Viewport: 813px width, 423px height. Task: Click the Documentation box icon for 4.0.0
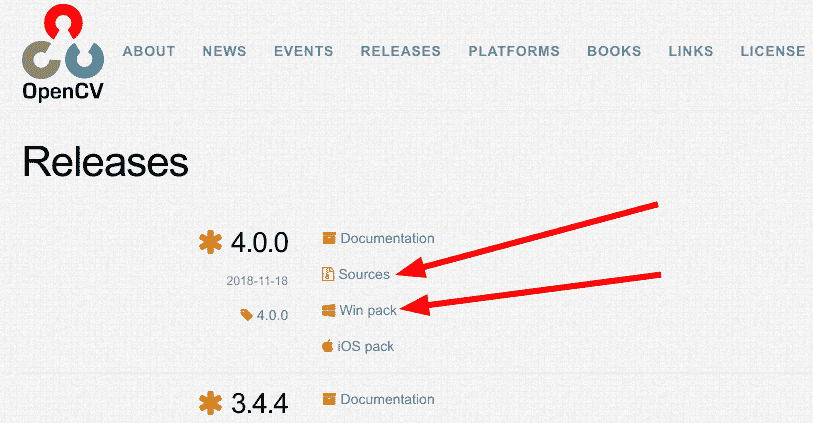328,238
